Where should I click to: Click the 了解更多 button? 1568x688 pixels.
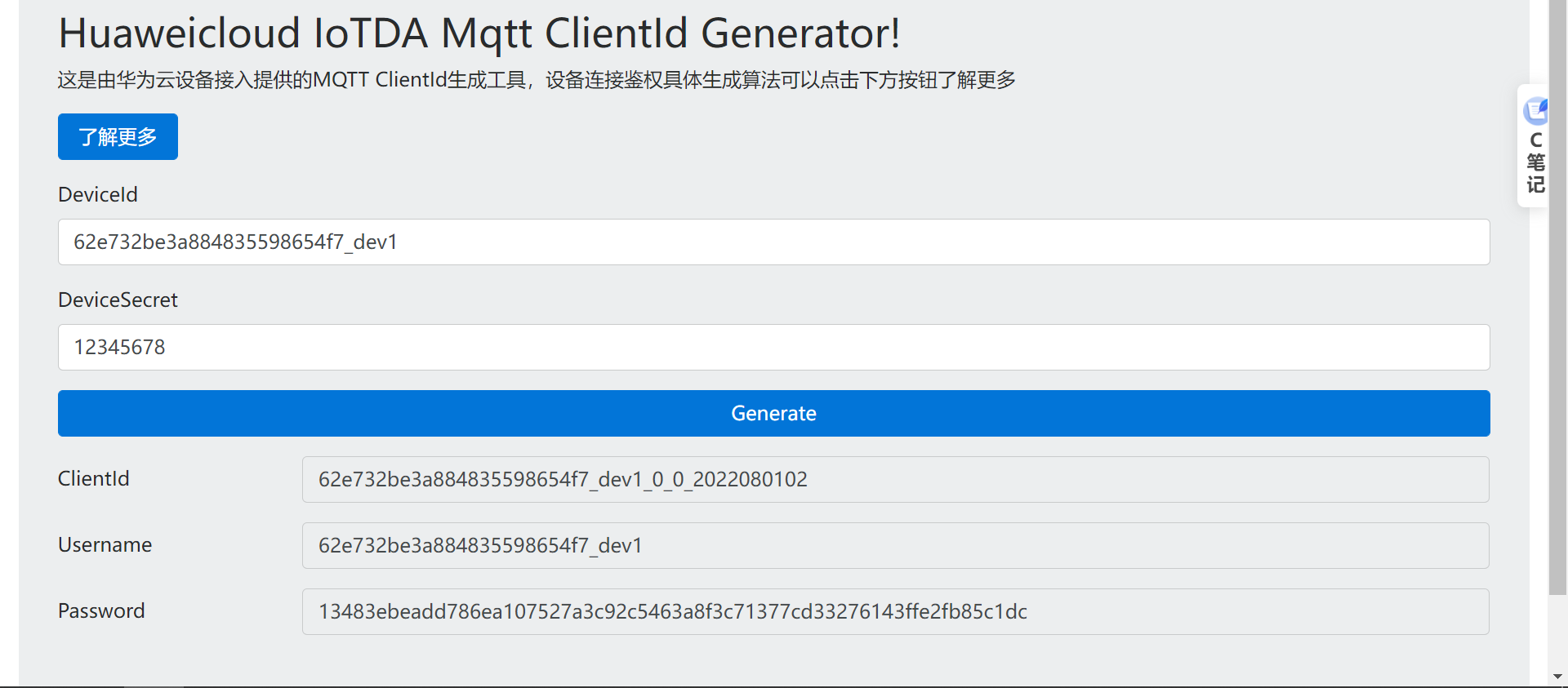click(x=118, y=137)
